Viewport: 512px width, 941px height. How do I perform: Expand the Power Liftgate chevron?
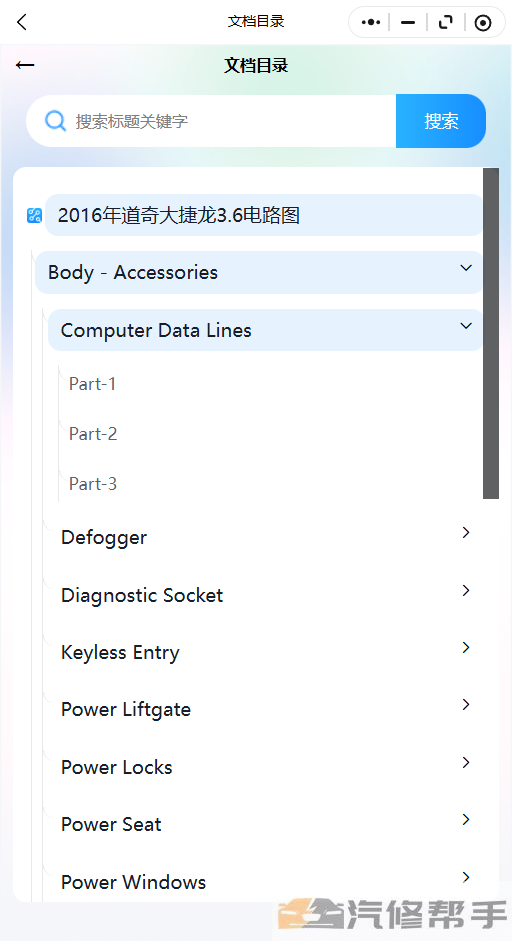tap(466, 705)
